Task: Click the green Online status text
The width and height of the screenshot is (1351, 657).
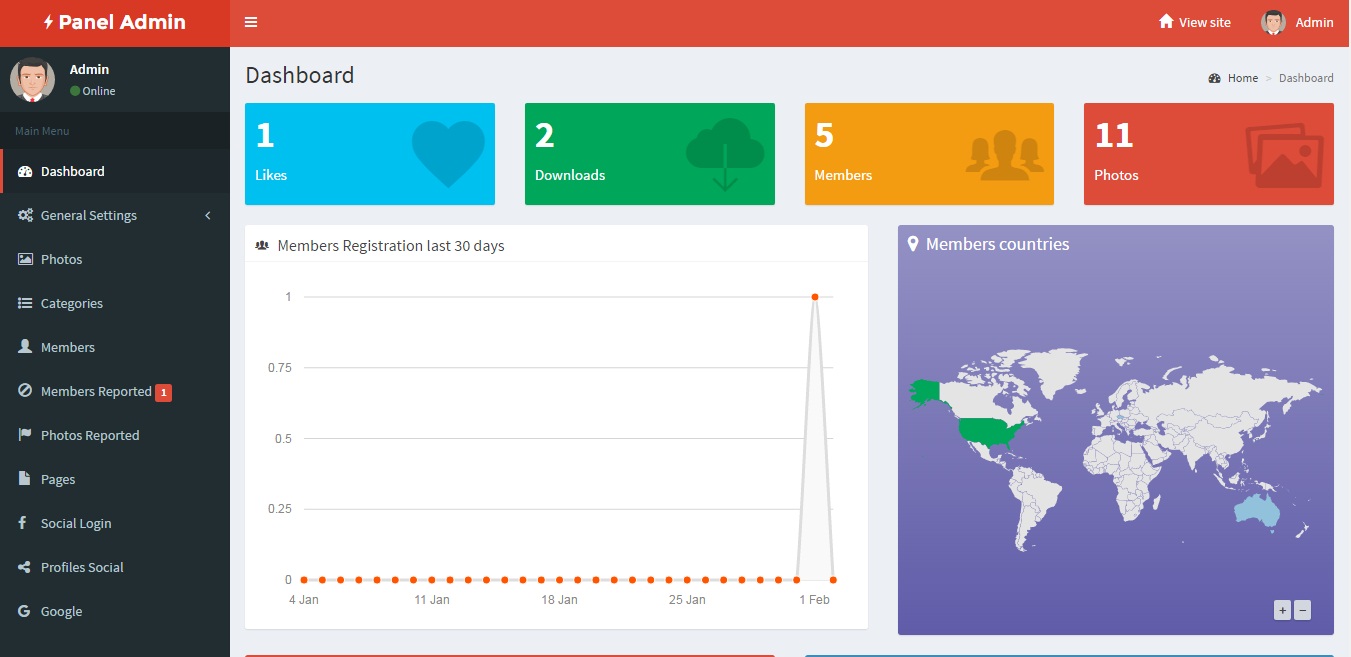Action: 99,91
